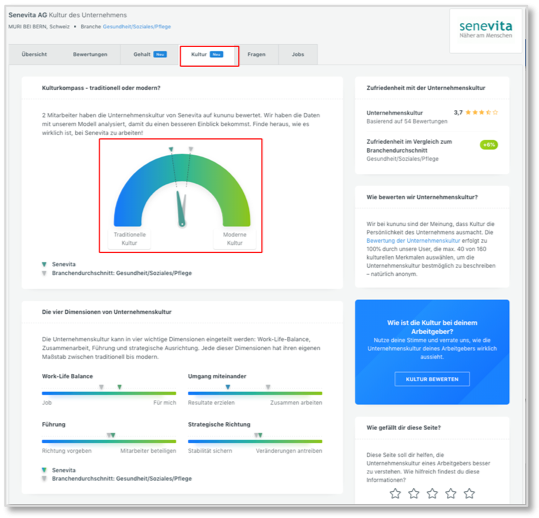Click the Führung slider bar
The width and height of the screenshot is (539, 518).
click(x=109, y=441)
